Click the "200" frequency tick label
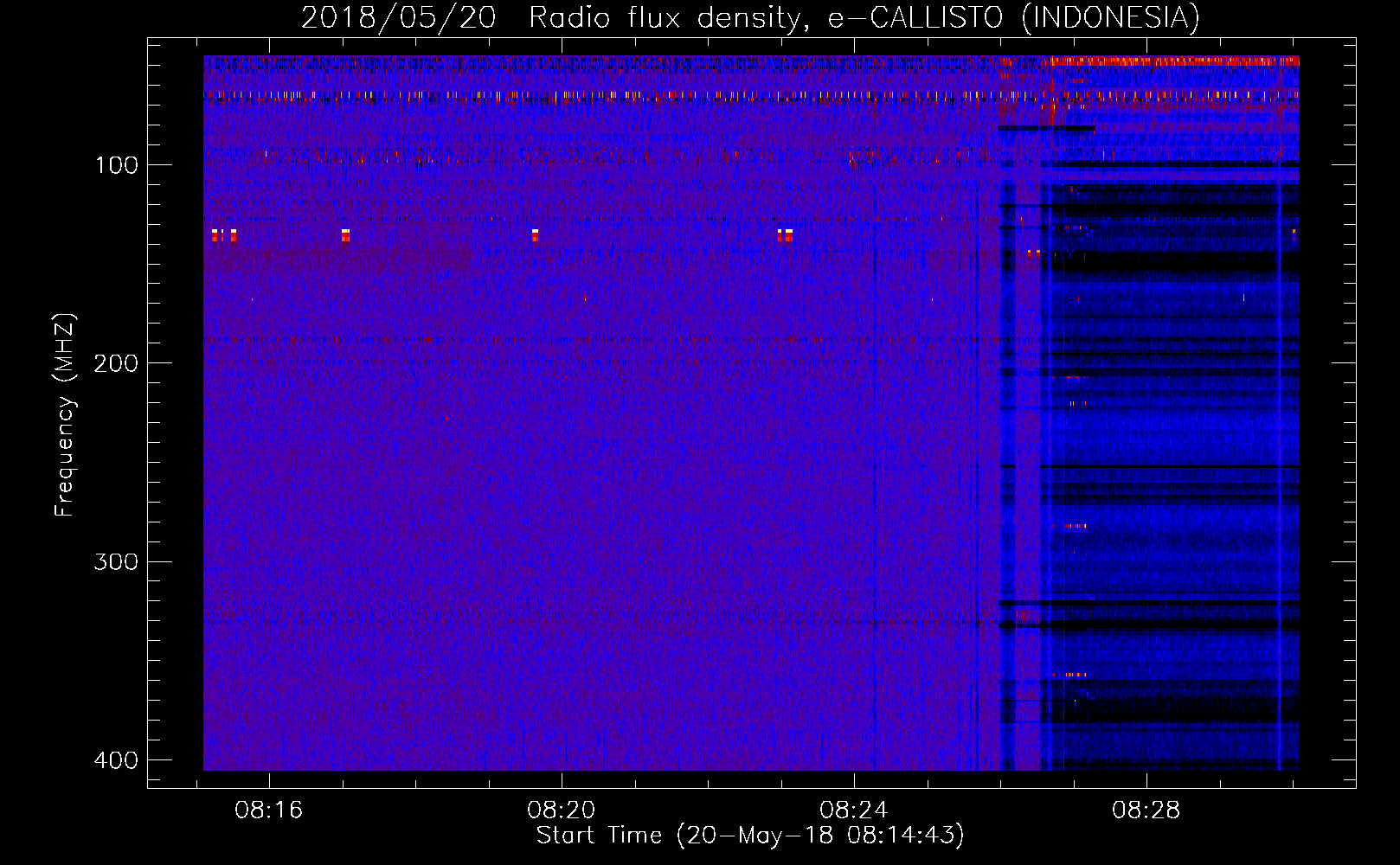 (x=116, y=363)
